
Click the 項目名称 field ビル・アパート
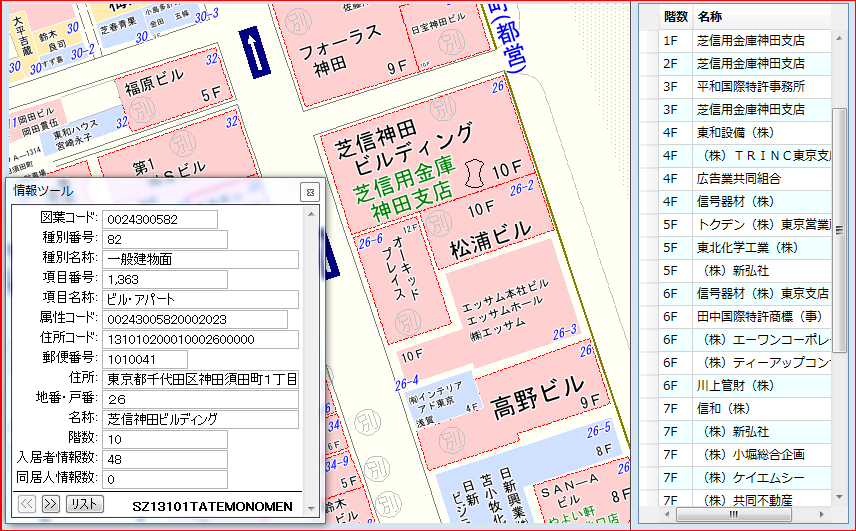point(200,300)
